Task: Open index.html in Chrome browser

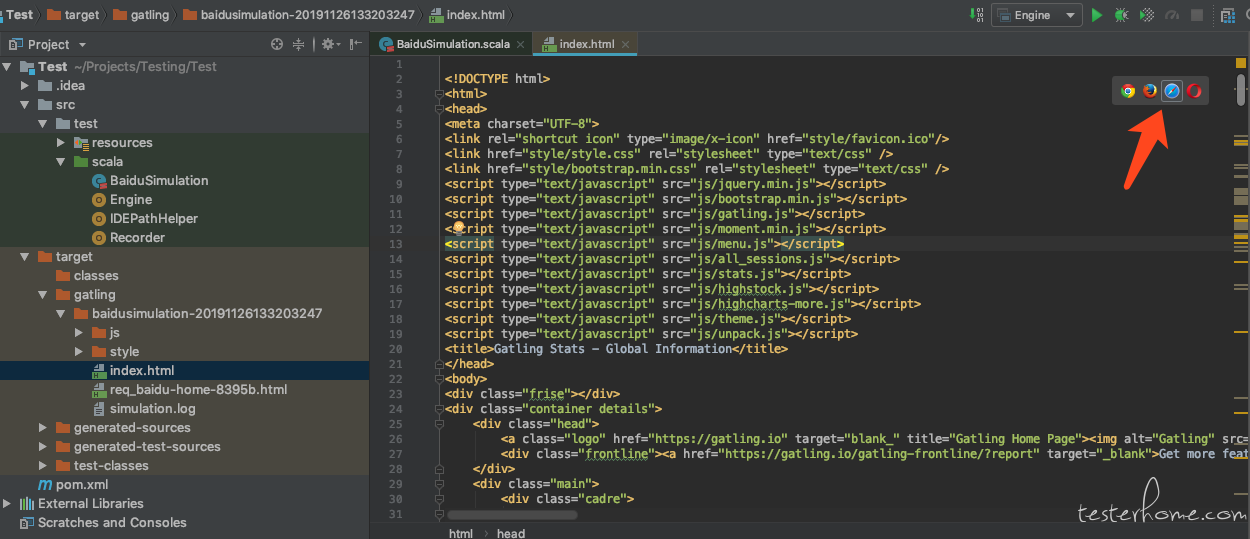Action: [1128, 91]
